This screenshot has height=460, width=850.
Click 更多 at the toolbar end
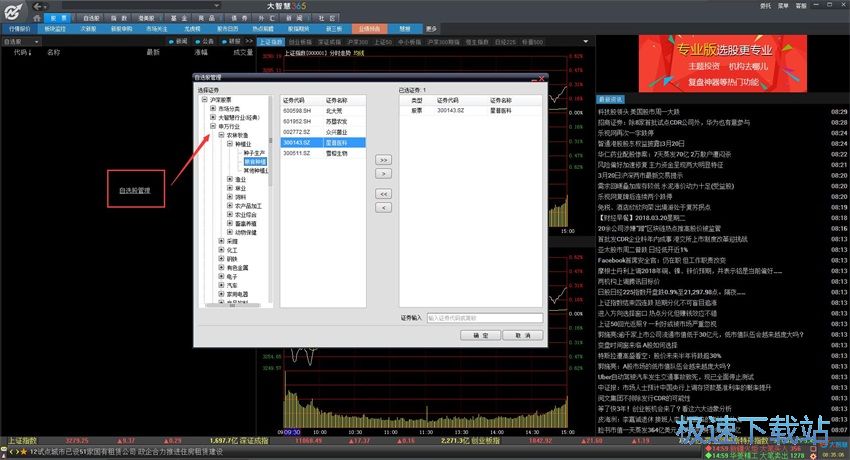pyautogui.click(x=431, y=29)
